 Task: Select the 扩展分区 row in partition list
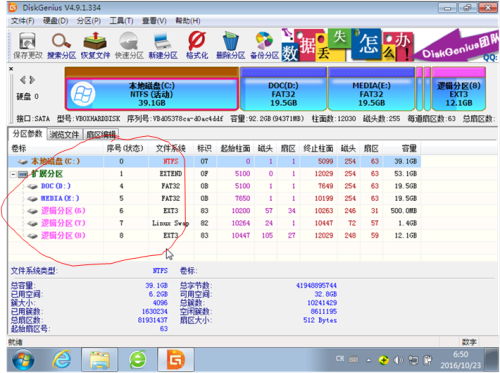(x=214, y=174)
